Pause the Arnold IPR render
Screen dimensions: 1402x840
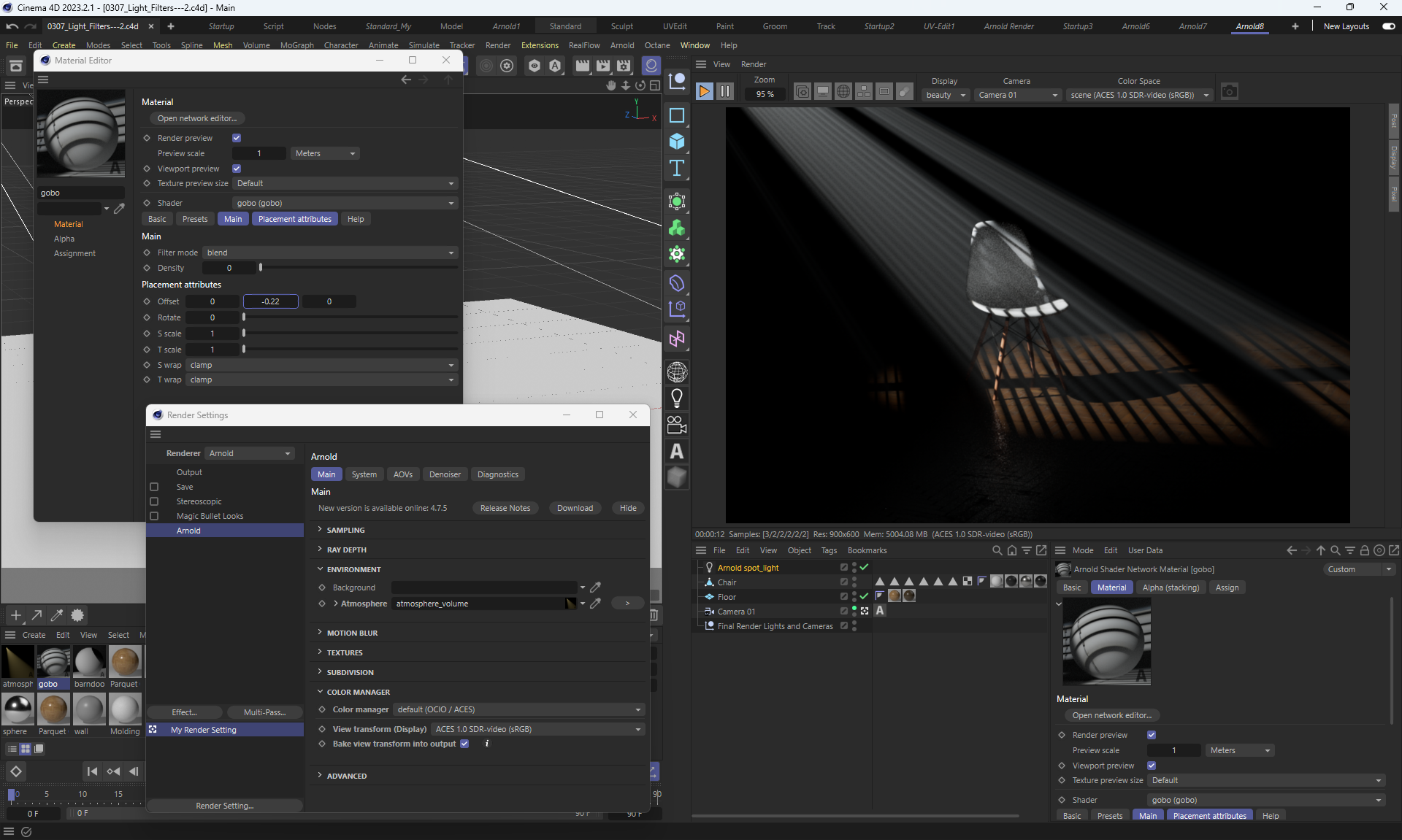point(725,91)
